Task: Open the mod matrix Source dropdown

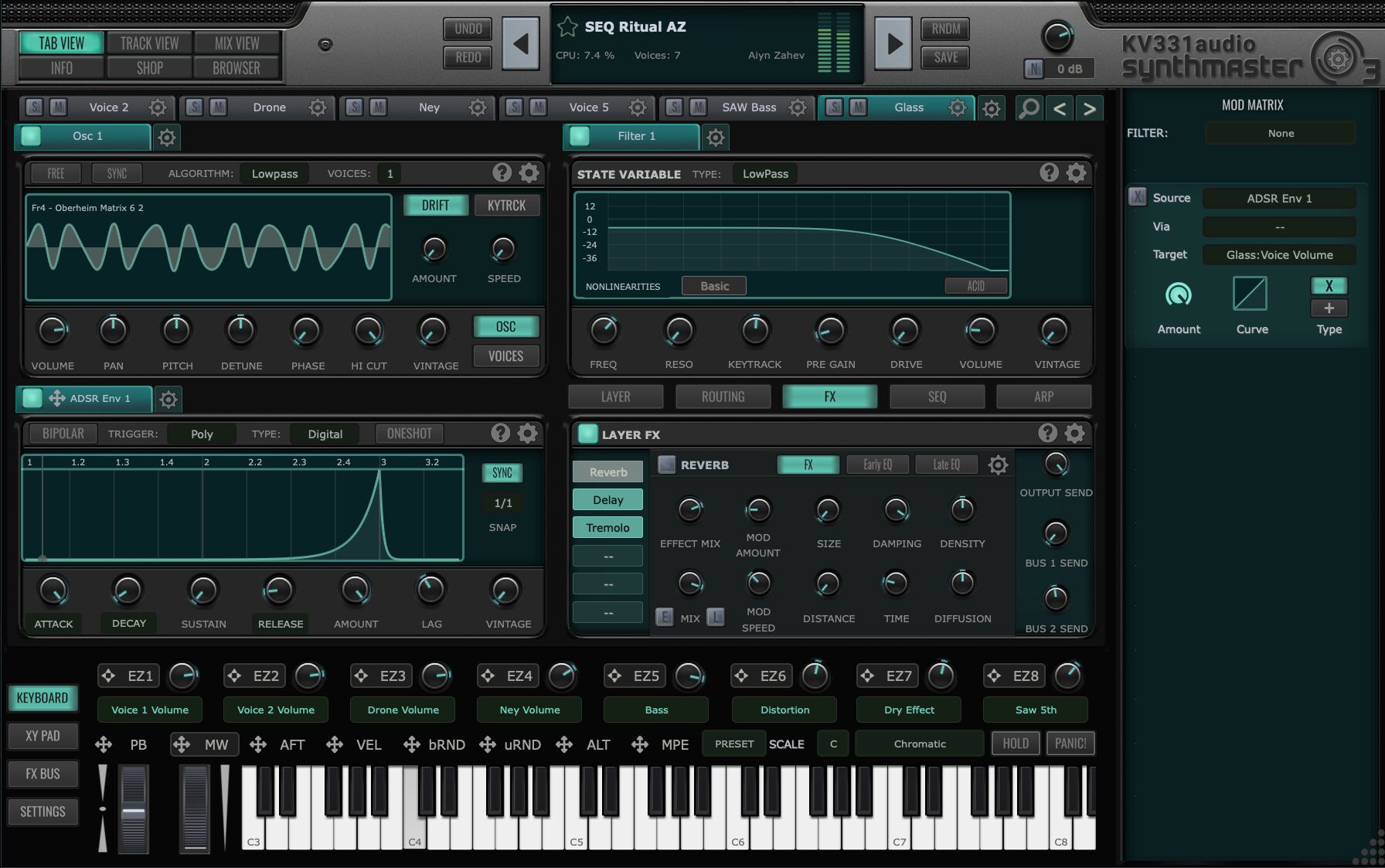Action: [x=1279, y=199]
